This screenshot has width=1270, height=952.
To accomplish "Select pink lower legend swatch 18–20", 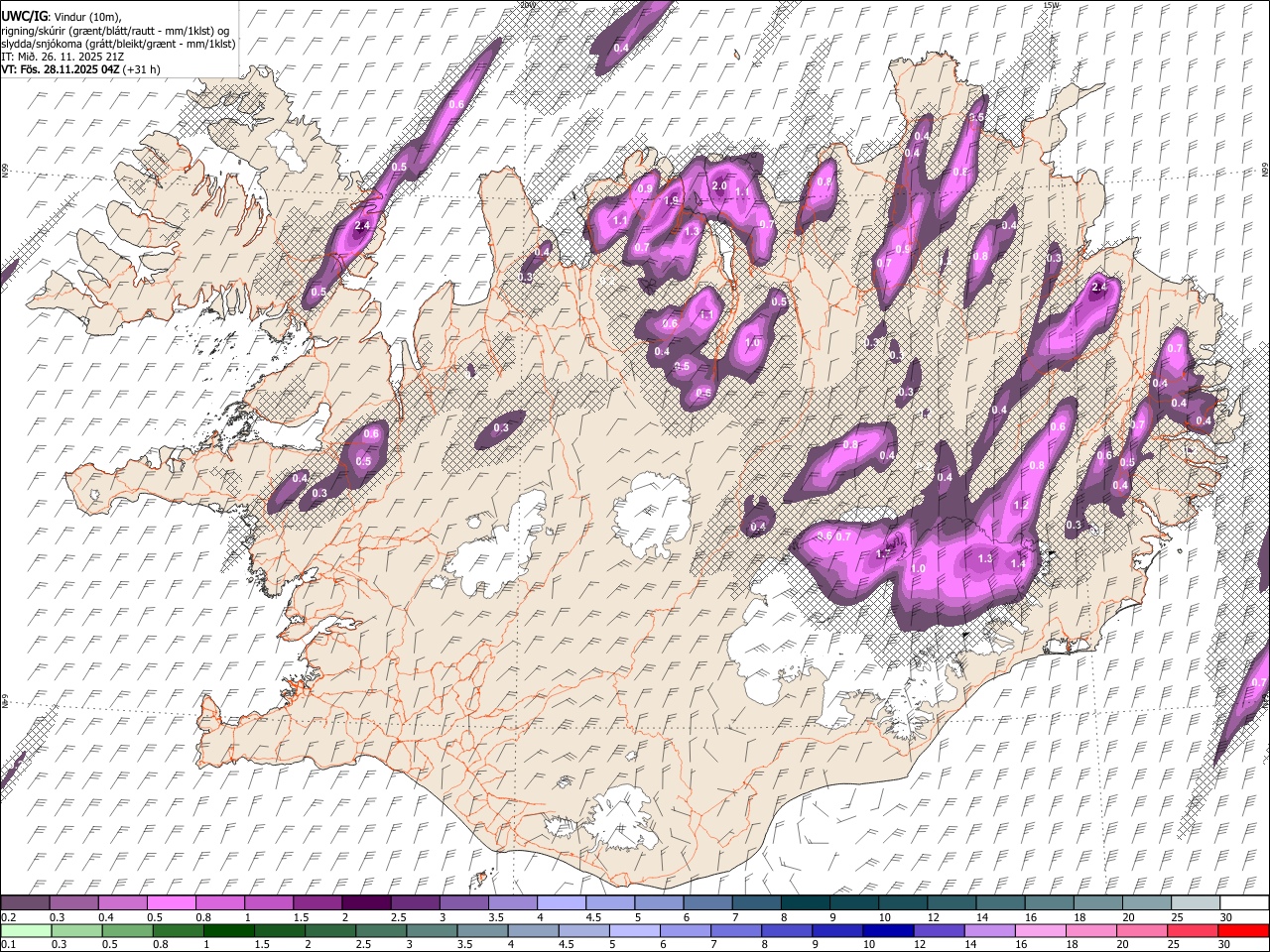I will (x=1092, y=931).
